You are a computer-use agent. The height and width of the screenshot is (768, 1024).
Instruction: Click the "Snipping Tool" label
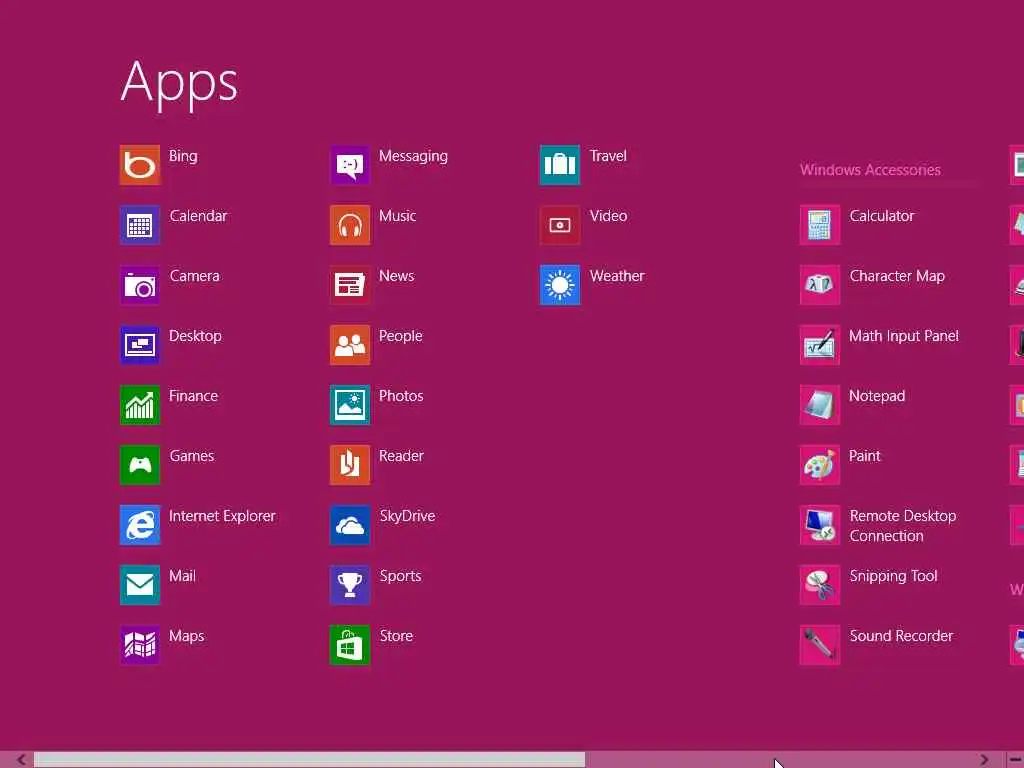tap(893, 576)
